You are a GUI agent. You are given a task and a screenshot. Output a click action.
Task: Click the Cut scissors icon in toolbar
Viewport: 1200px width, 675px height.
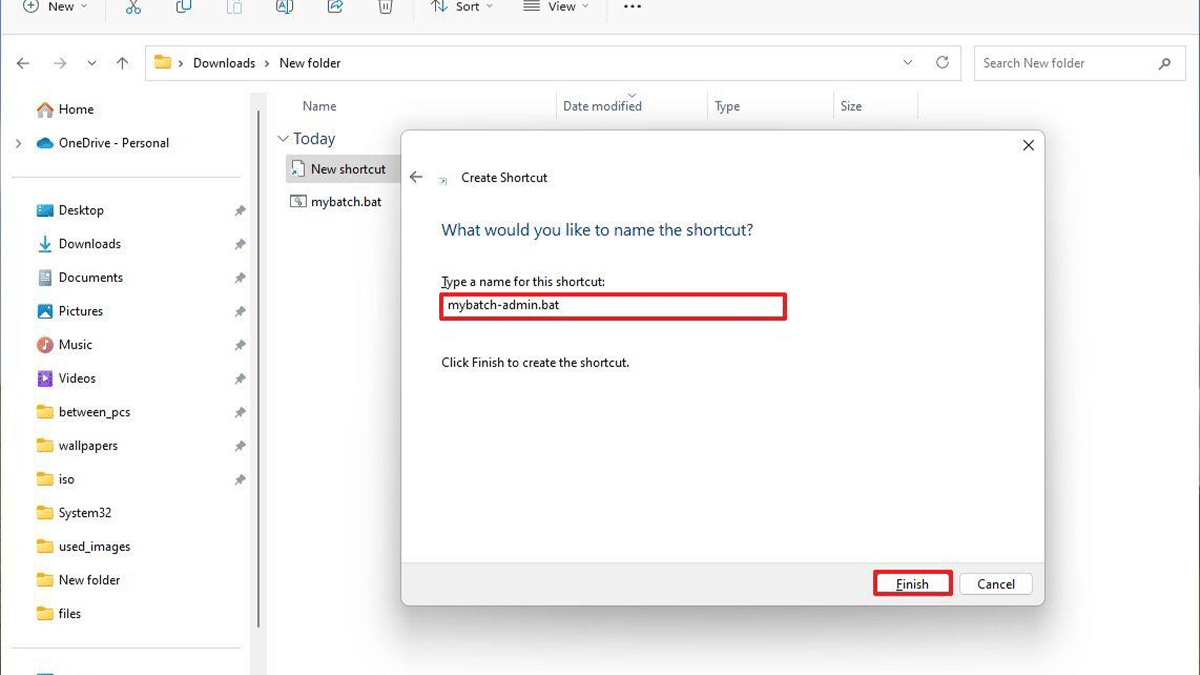133,7
